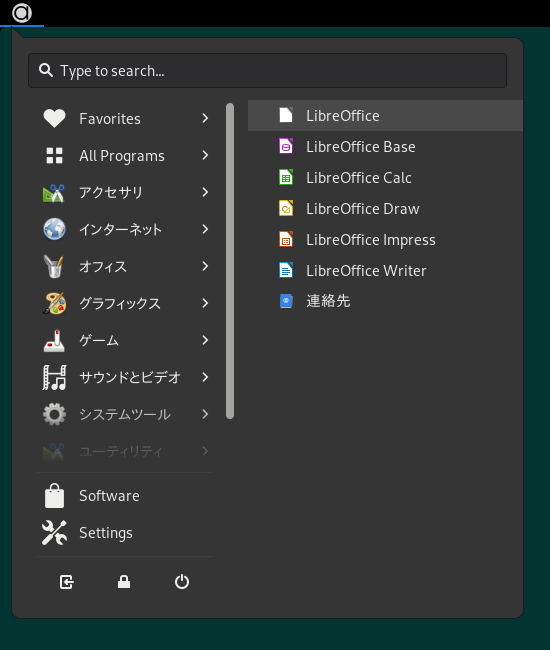Viewport: 550px width, 650px height.
Task: Click the Arc Menu launcher icon in top panel
Action: pos(22,13)
